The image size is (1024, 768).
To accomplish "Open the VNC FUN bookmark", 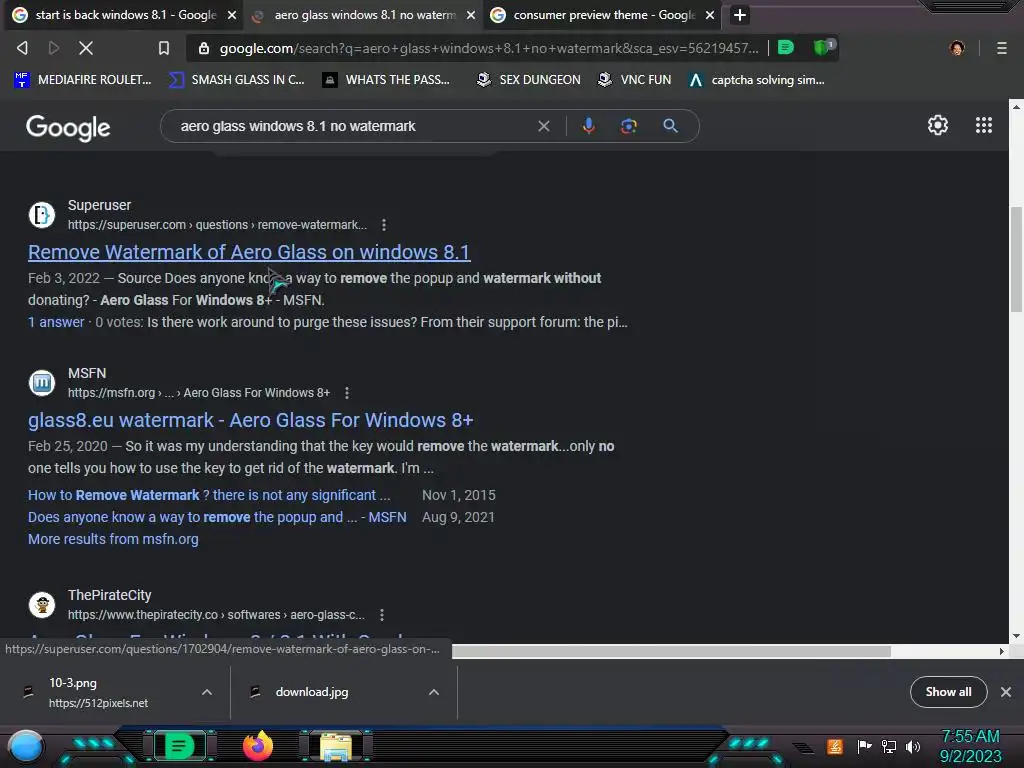I will point(634,80).
